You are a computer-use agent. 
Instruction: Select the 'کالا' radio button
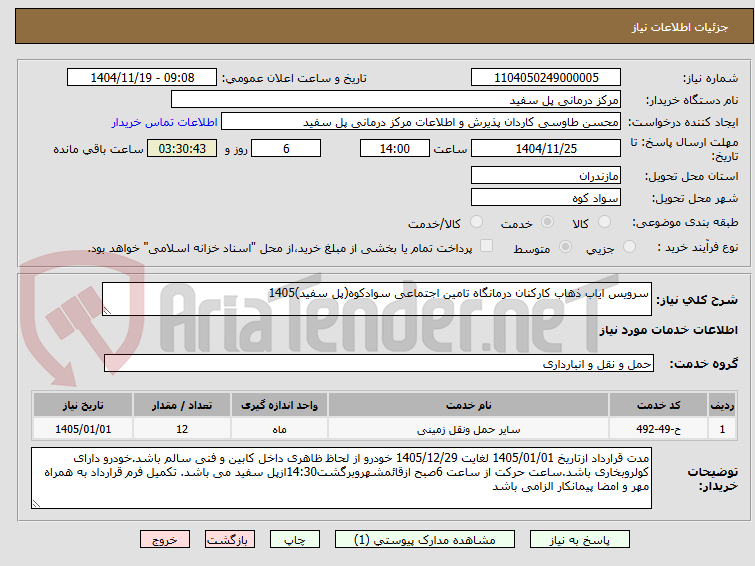(604, 222)
